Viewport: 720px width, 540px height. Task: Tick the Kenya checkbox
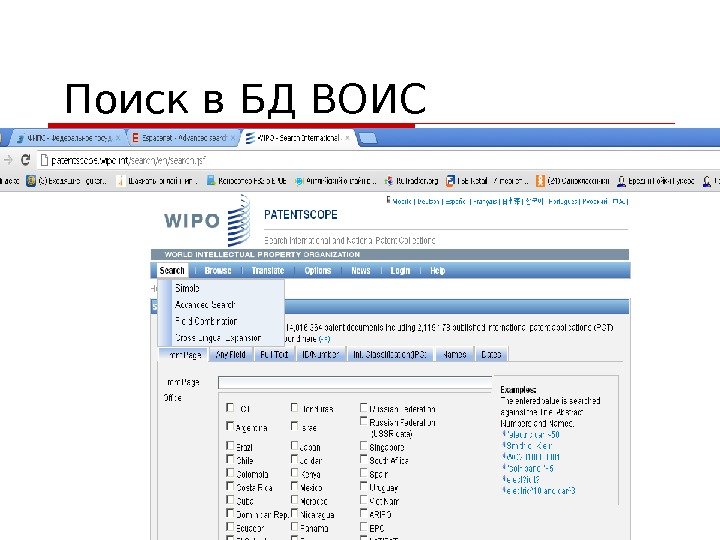click(294, 472)
